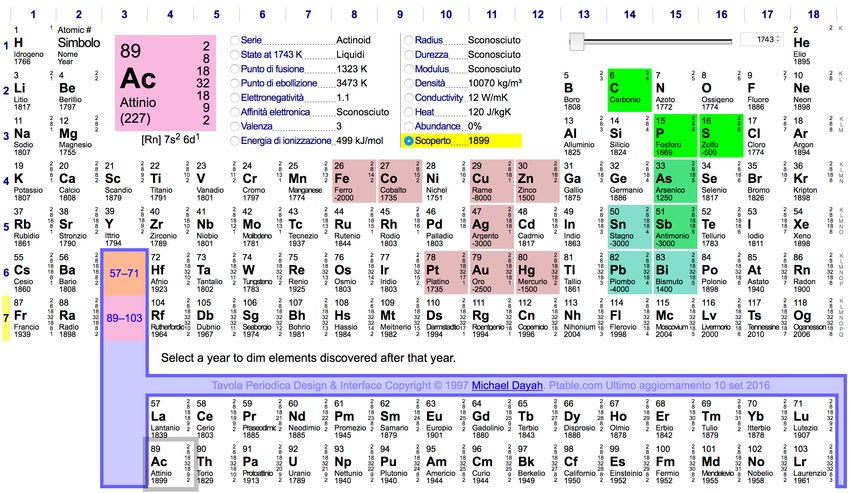Image resolution: width=850 pixels, height=493 pixels.
Task: Click the Punto di fusione label link
Action: tap(272, 69)
